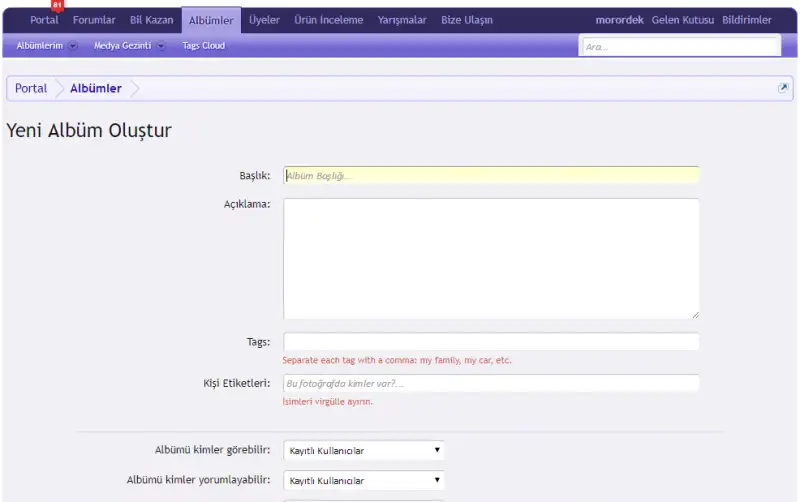Open Bildirimler notifications

tap(746, 20)
